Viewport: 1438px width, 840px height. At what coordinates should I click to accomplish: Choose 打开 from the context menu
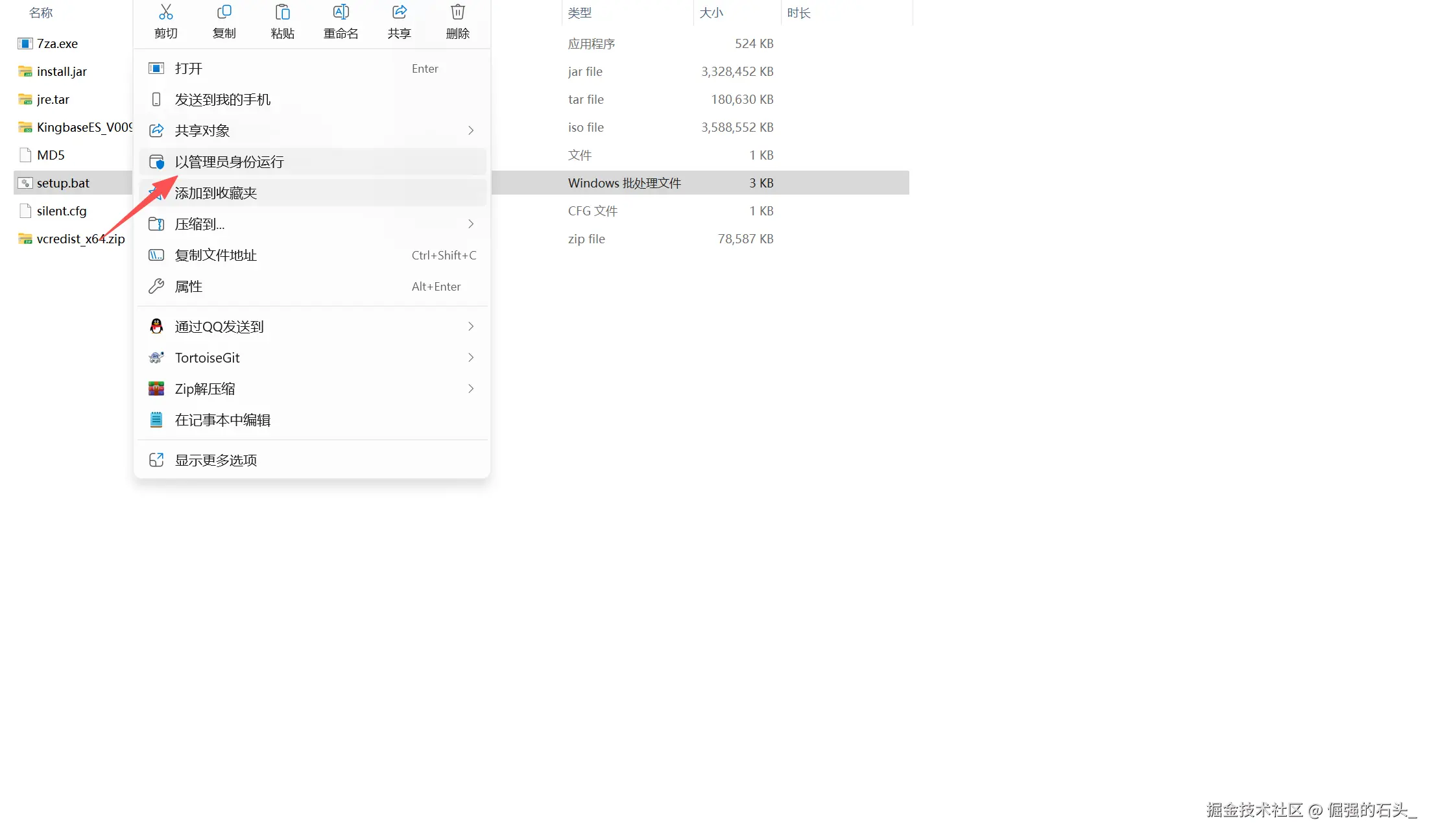click(x=188, y=68)
